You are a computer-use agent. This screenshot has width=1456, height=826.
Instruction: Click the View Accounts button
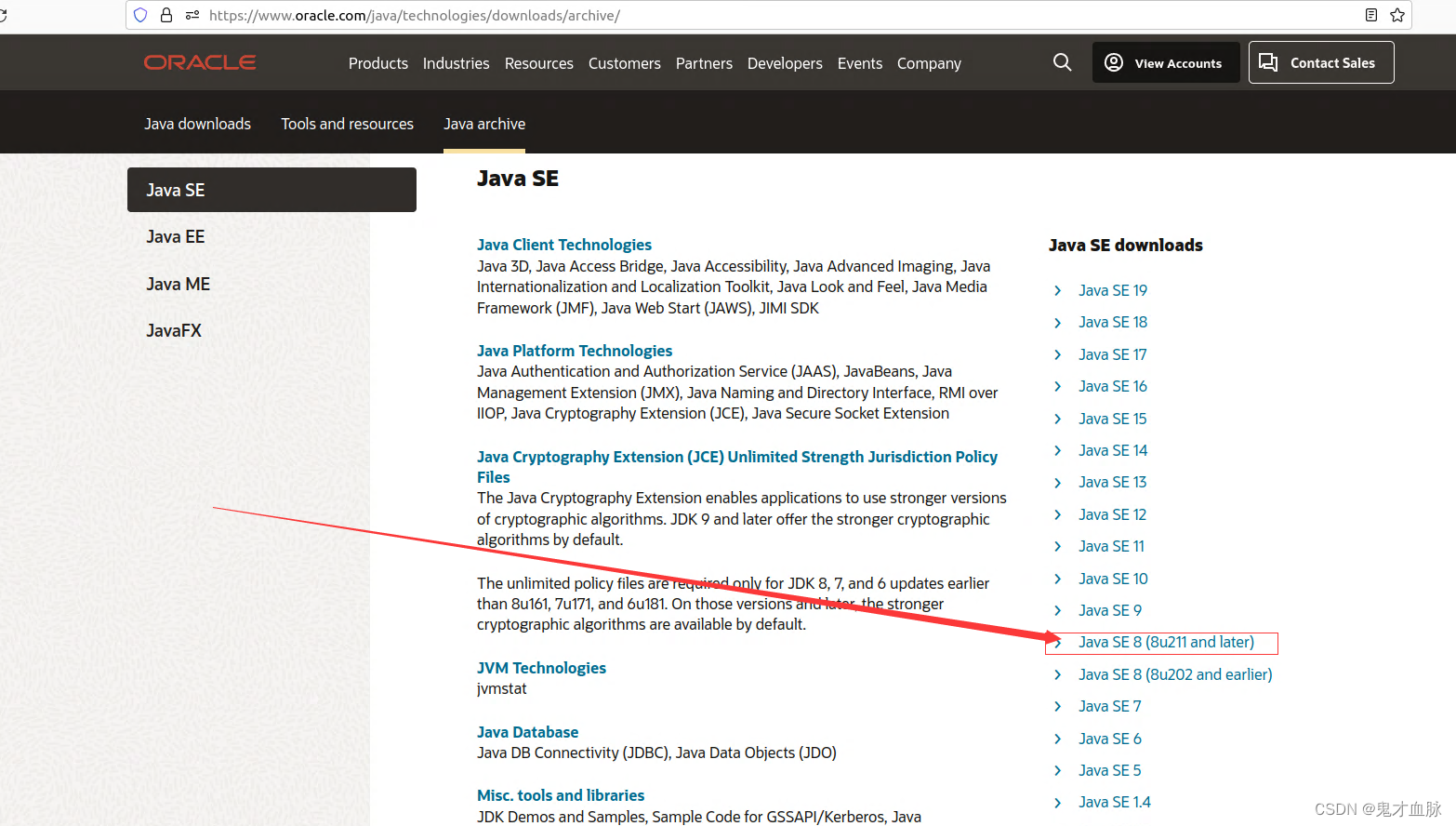[1166, 62]
